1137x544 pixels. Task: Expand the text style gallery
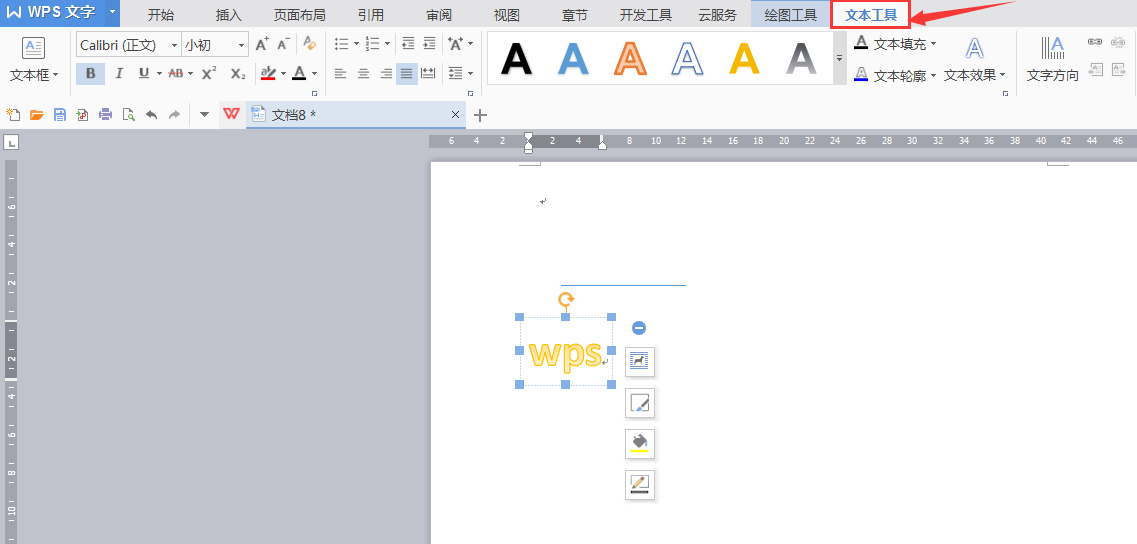(840, 58)
